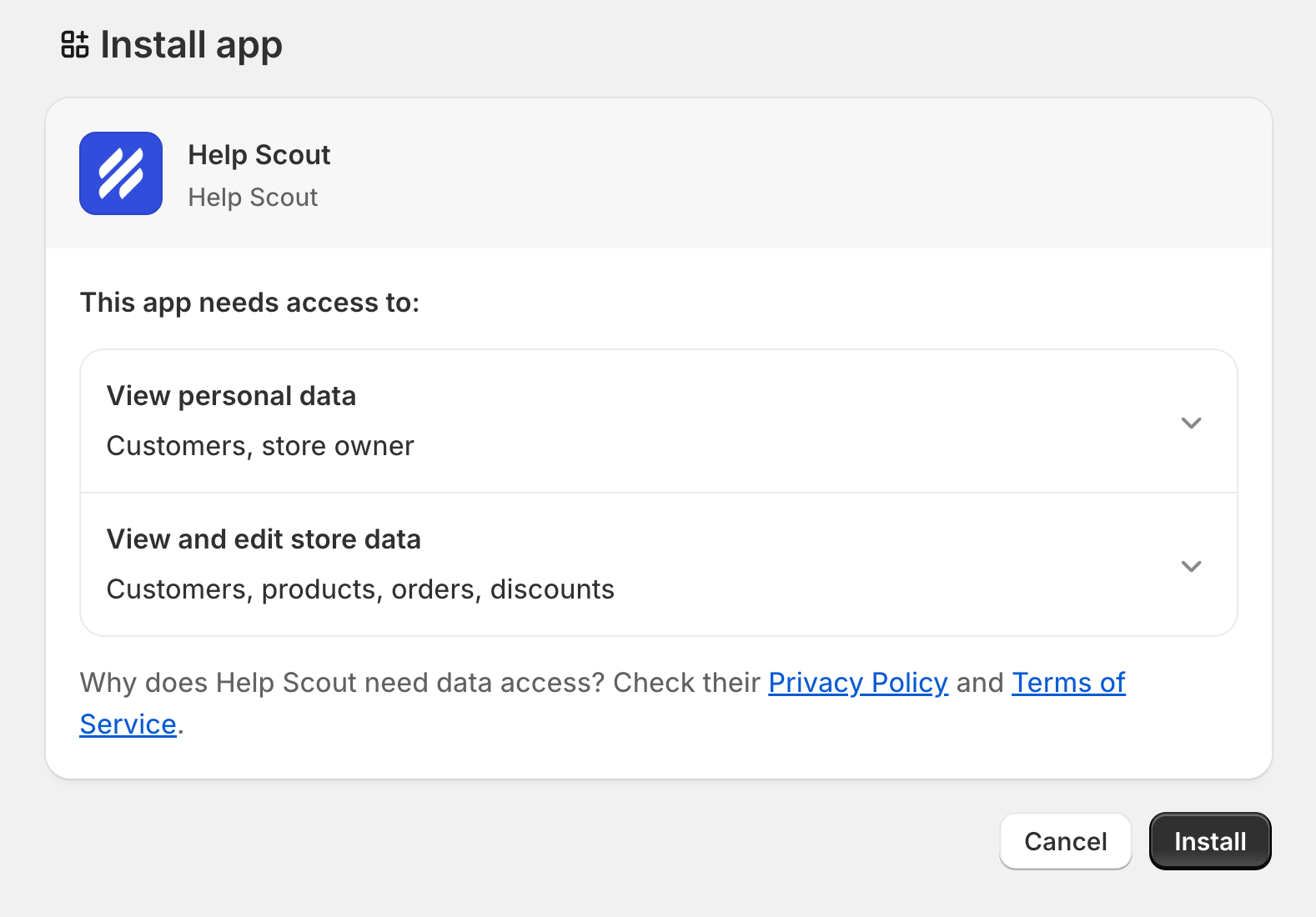This screenshot has height=917, width=1316.
Task: Click 'This app needs access to:' heading
Action: (249, 303)
